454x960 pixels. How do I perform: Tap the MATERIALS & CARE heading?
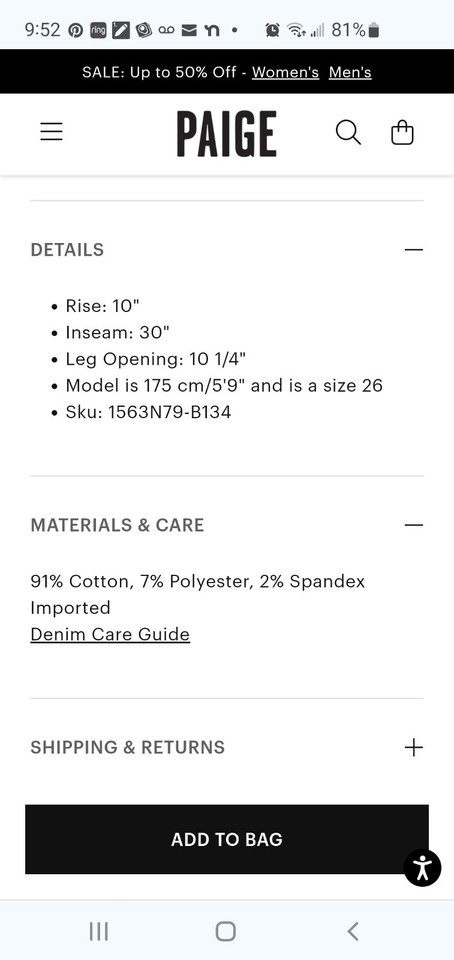click(x=117, y=525)
